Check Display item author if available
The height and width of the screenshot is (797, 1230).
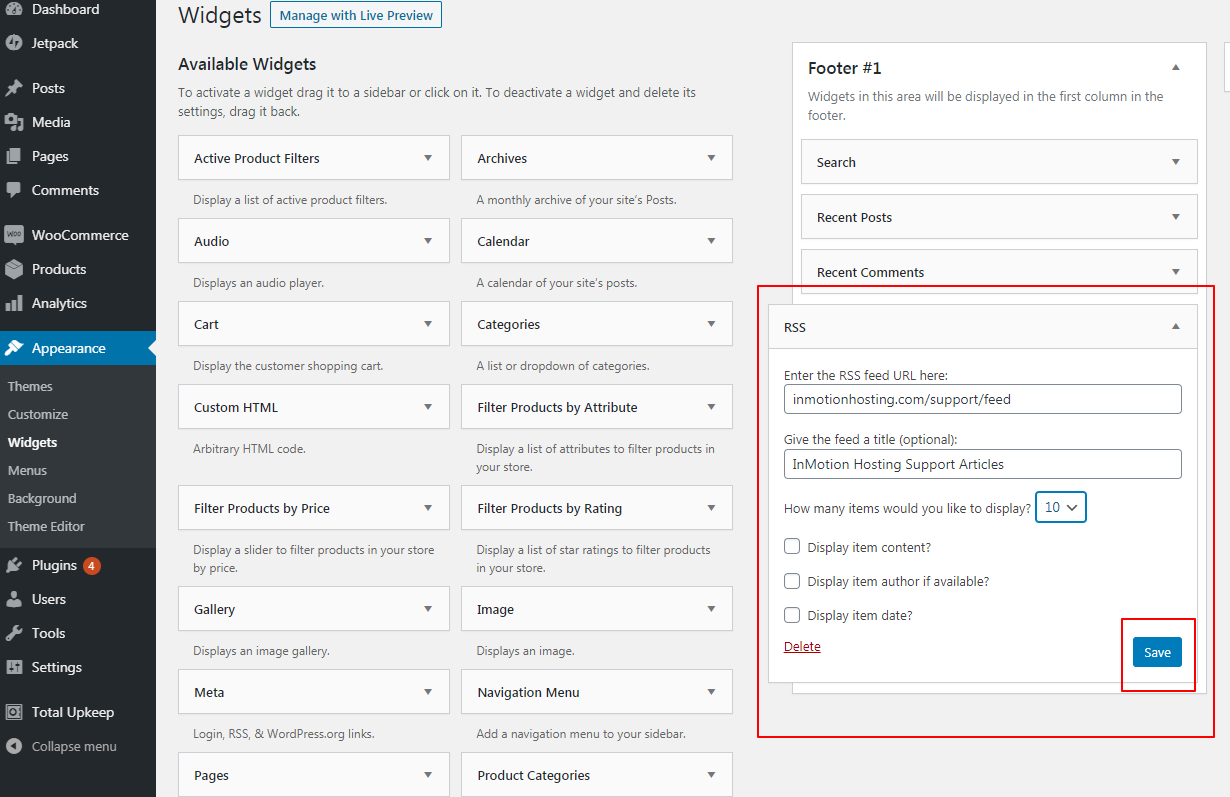coord(792,581)
